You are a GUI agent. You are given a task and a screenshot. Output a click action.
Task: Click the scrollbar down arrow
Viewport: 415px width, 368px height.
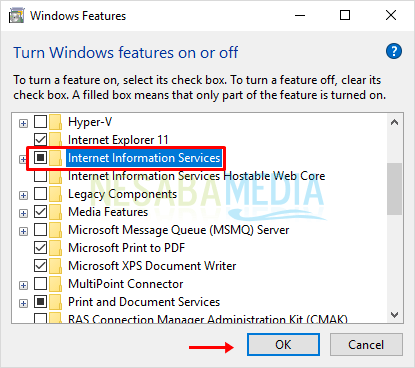pos(395,315)
